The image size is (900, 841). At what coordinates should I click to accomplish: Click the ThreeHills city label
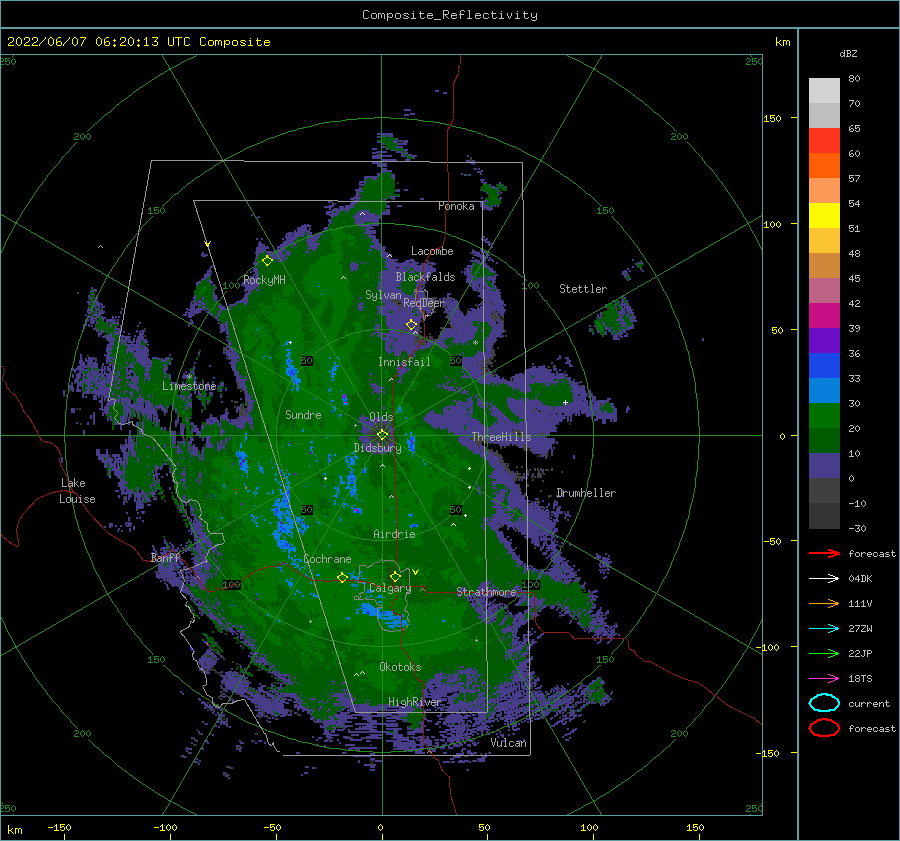pos(502,437)
